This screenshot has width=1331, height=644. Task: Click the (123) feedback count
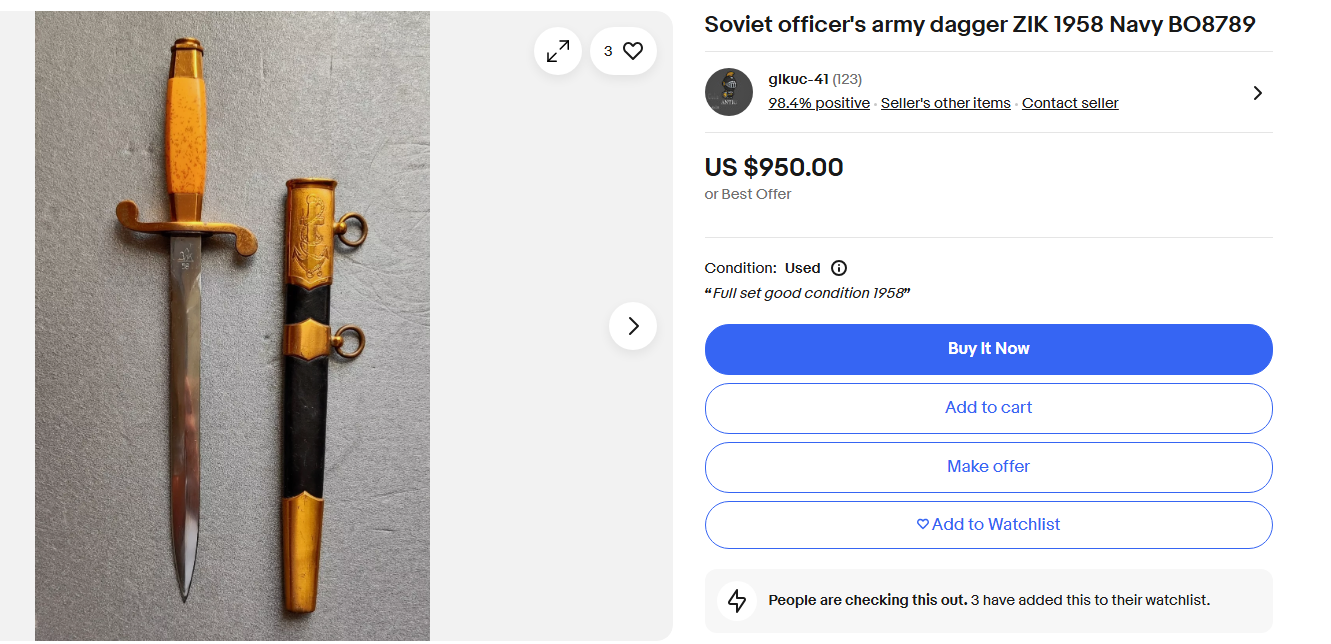click(847, 79)
